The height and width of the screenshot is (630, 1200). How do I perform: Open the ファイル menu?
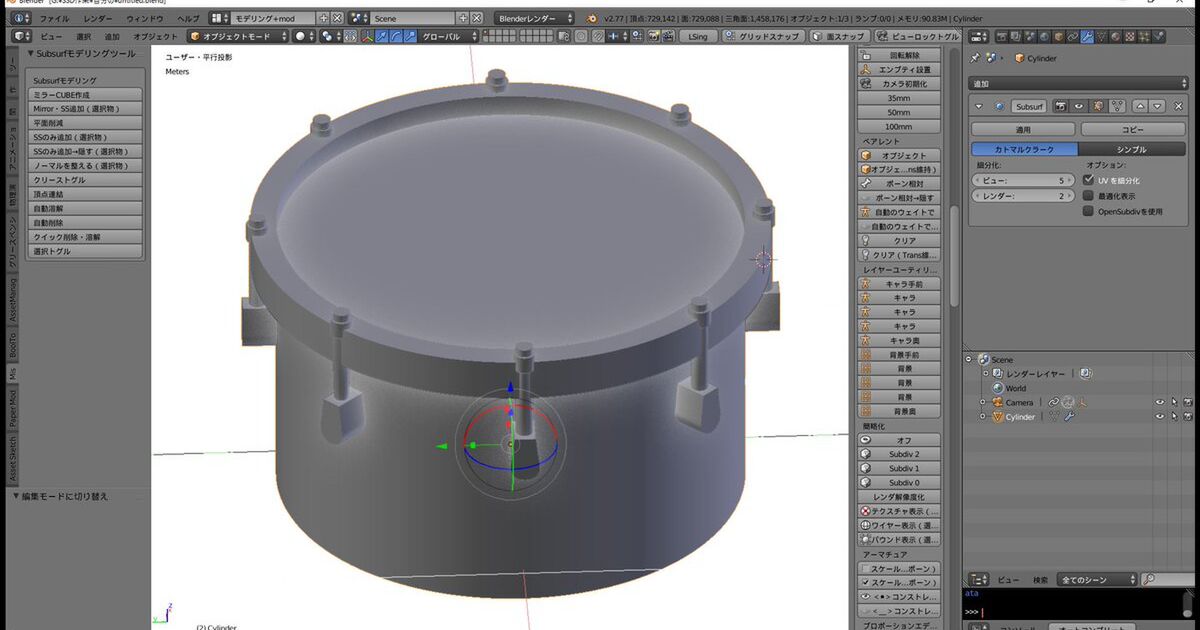pyautogui.click(x=54, y=18)
